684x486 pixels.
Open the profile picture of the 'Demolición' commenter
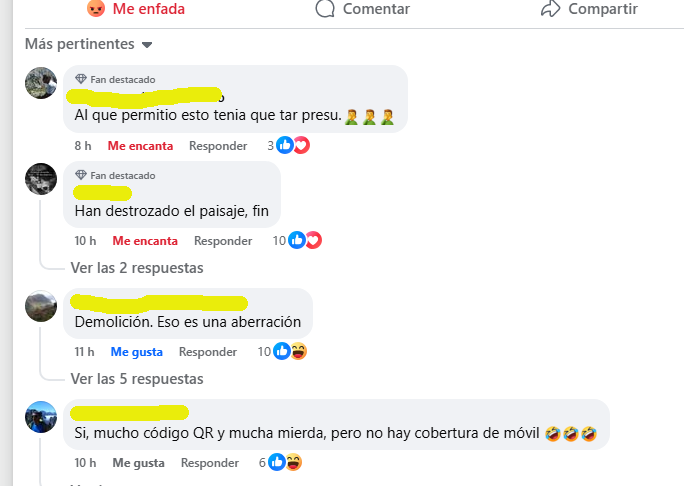click(41, 306)
